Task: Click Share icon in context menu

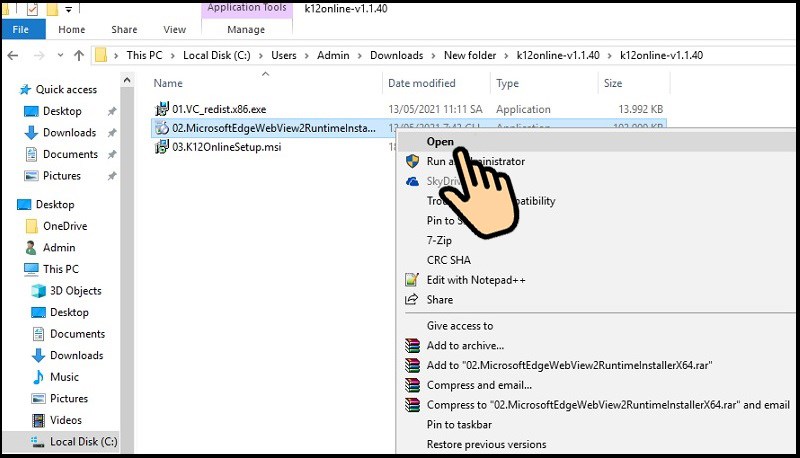Action: click(412, 299)
